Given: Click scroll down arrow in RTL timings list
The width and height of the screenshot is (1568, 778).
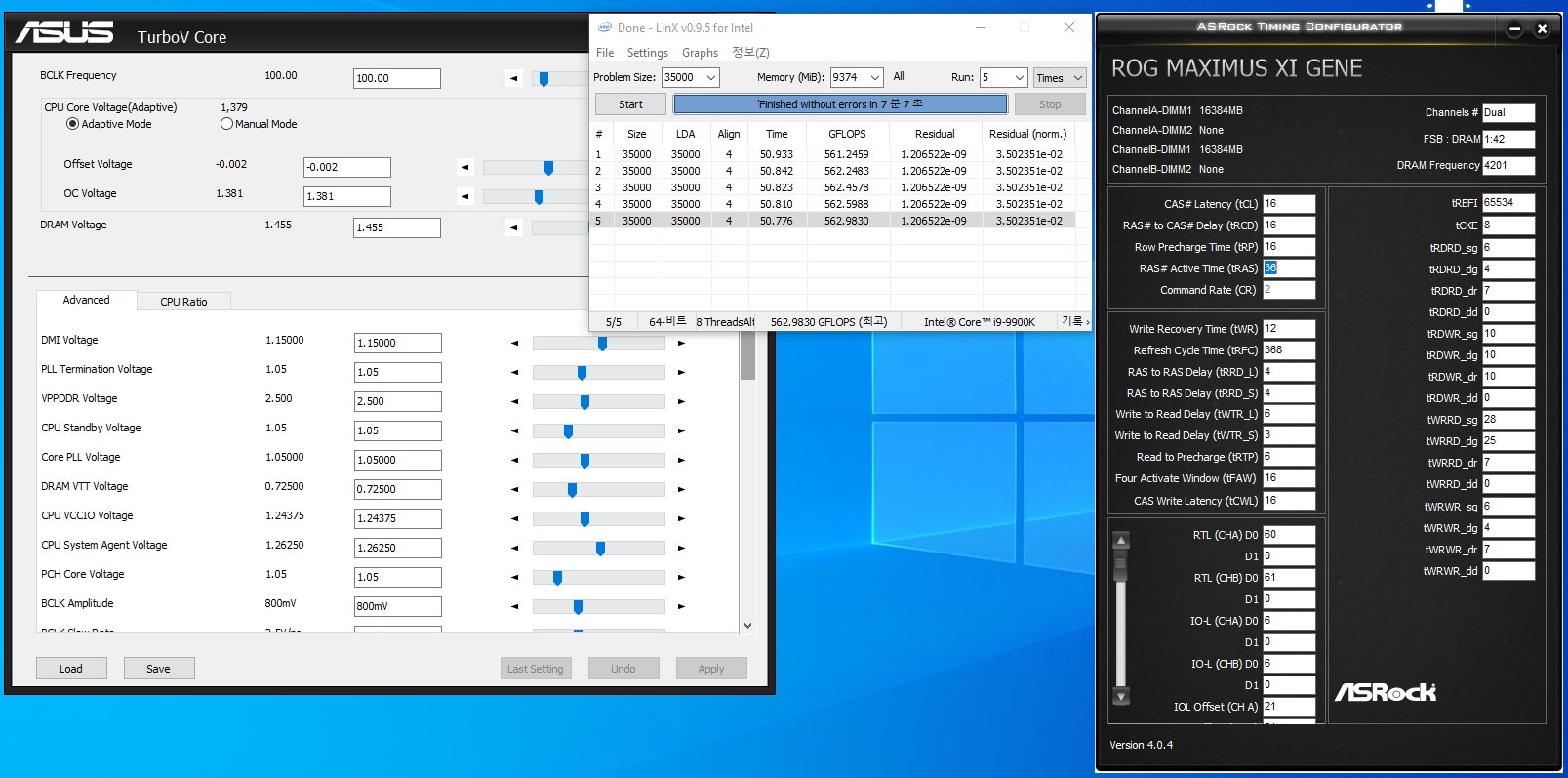Looking at the screenshot, I should pos(1121,696).
